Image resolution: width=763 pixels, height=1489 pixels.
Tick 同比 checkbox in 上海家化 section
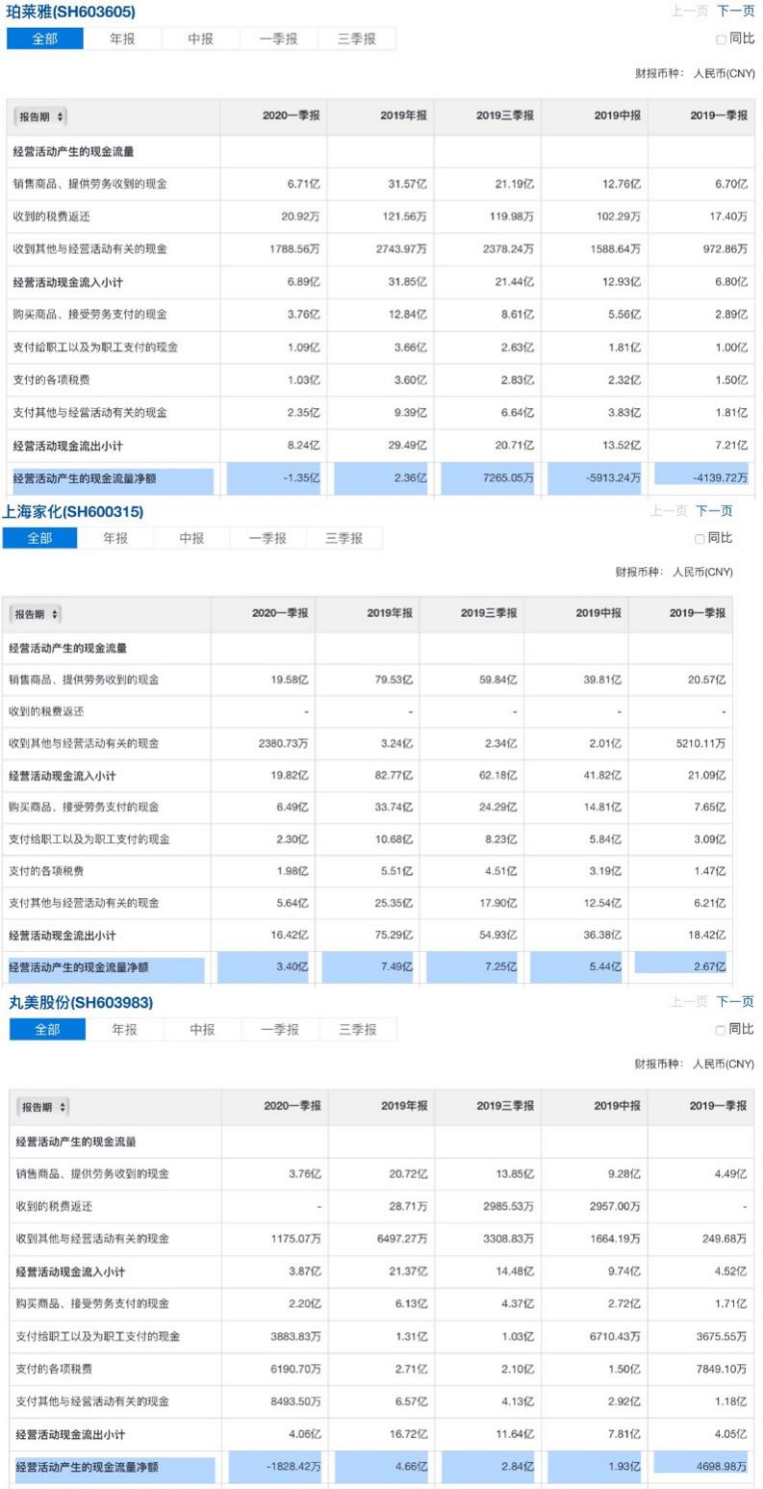[x=699, y=538]
